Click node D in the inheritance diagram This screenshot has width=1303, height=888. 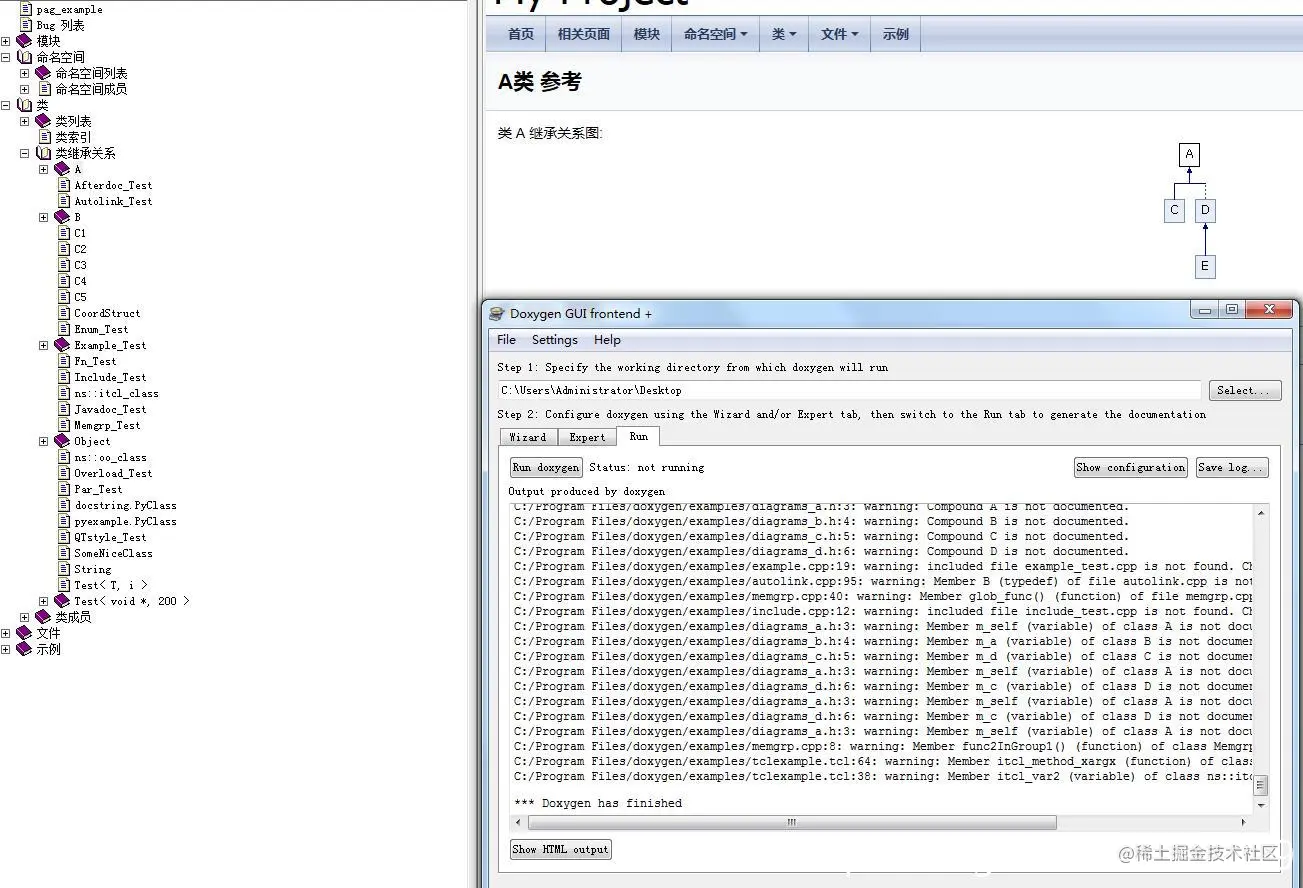pos(1205,210)
